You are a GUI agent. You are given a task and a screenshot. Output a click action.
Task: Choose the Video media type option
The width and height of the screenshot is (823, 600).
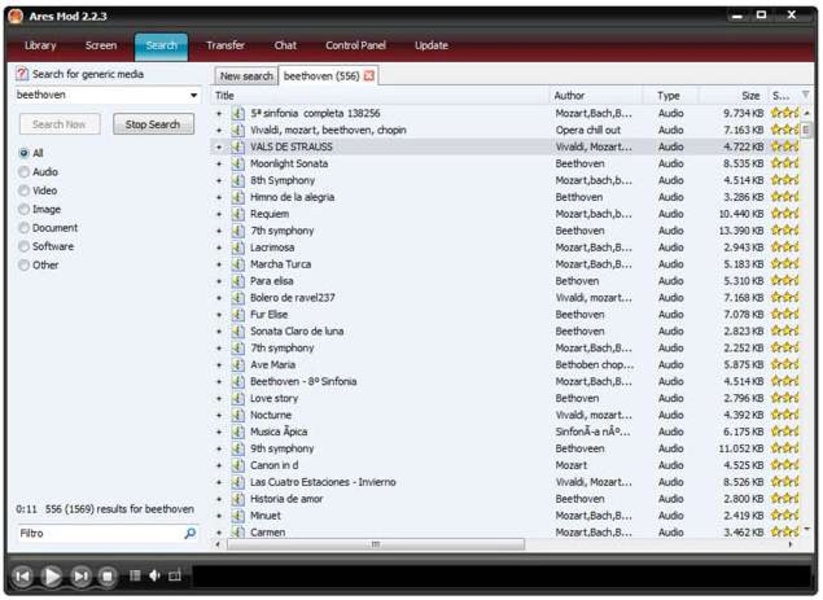point(24,190)
